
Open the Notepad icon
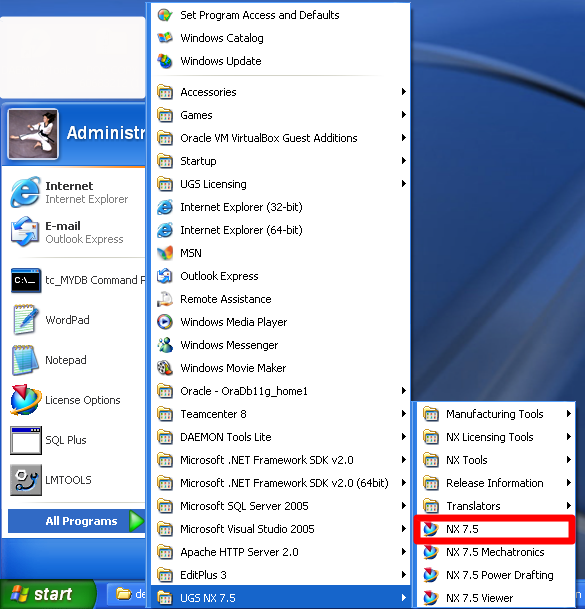click(26, 360)
